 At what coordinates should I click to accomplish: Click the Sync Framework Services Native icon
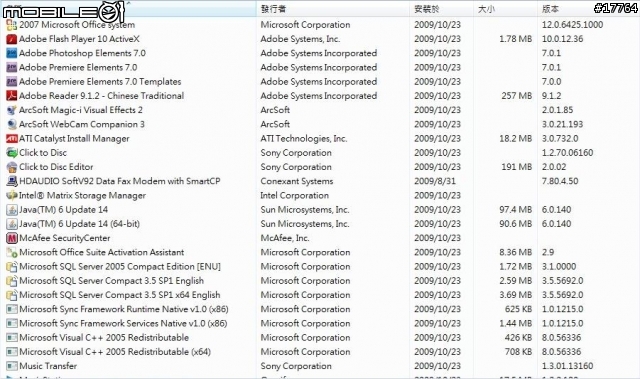[x=12, y=324]
